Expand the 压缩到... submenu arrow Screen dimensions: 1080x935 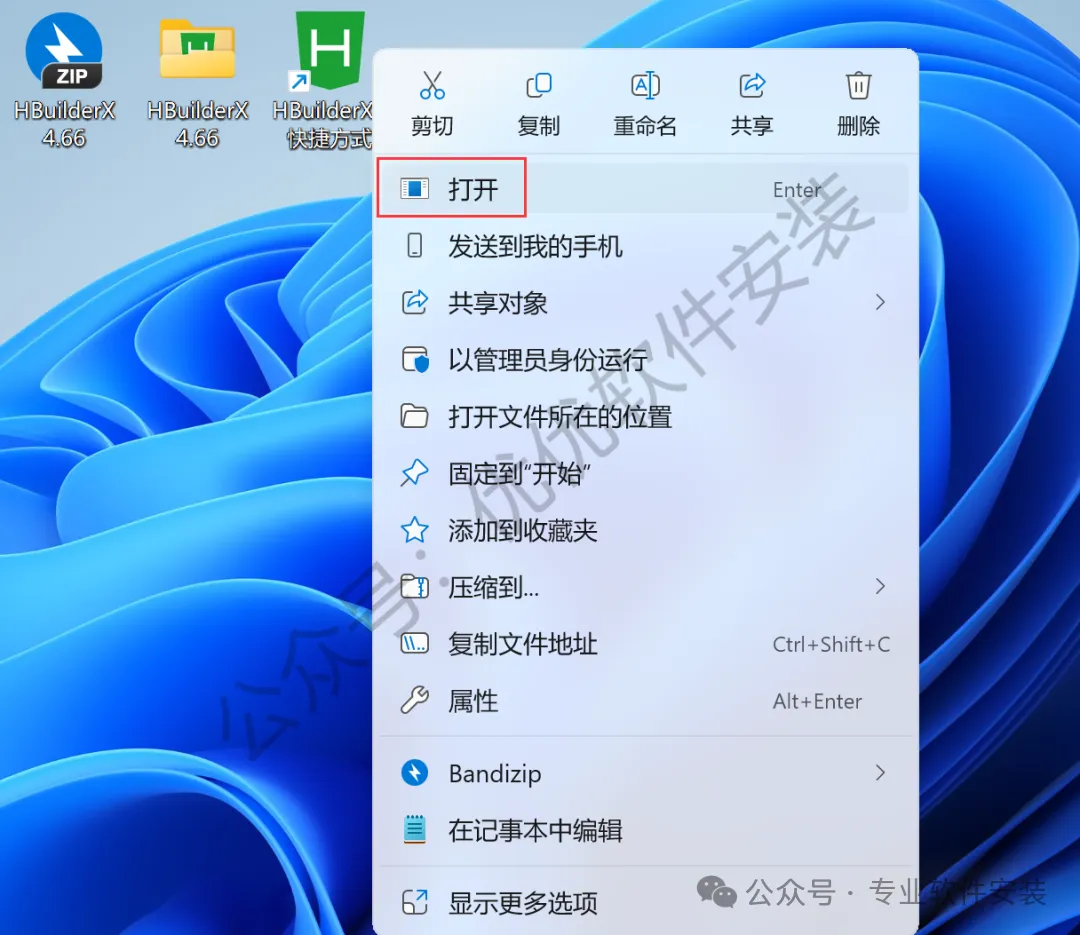tap(880, 586)
